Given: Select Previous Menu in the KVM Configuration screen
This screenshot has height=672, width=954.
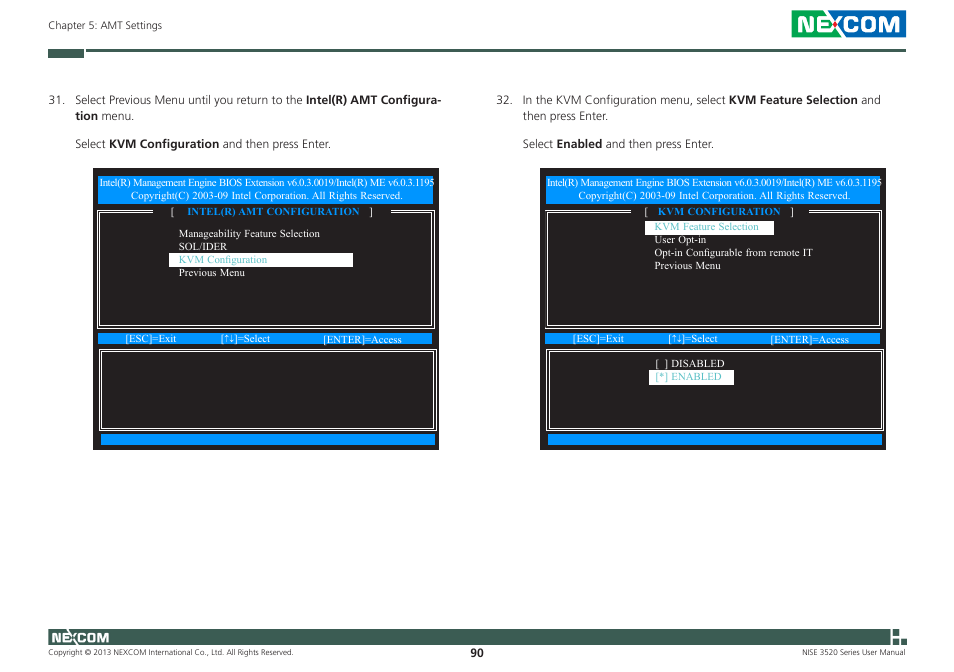Looking at the screenshot, I should pyautogui.click(x=688, y=265).
